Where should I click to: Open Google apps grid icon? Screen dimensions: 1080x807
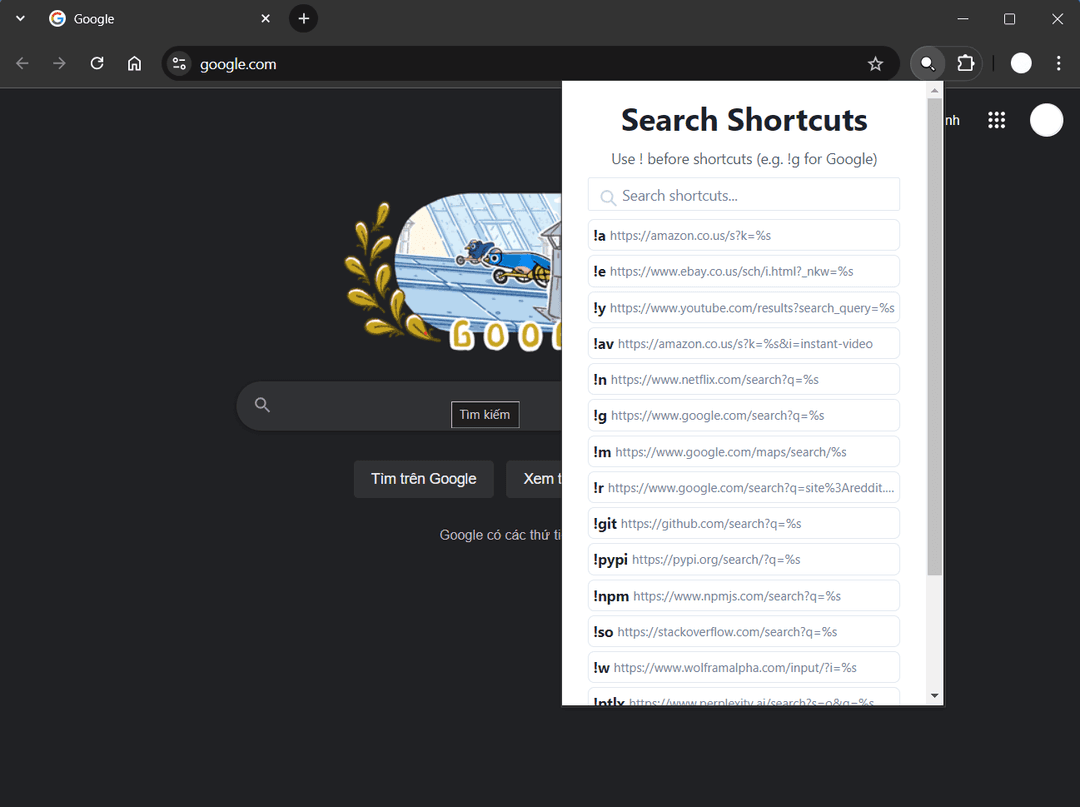996,120
